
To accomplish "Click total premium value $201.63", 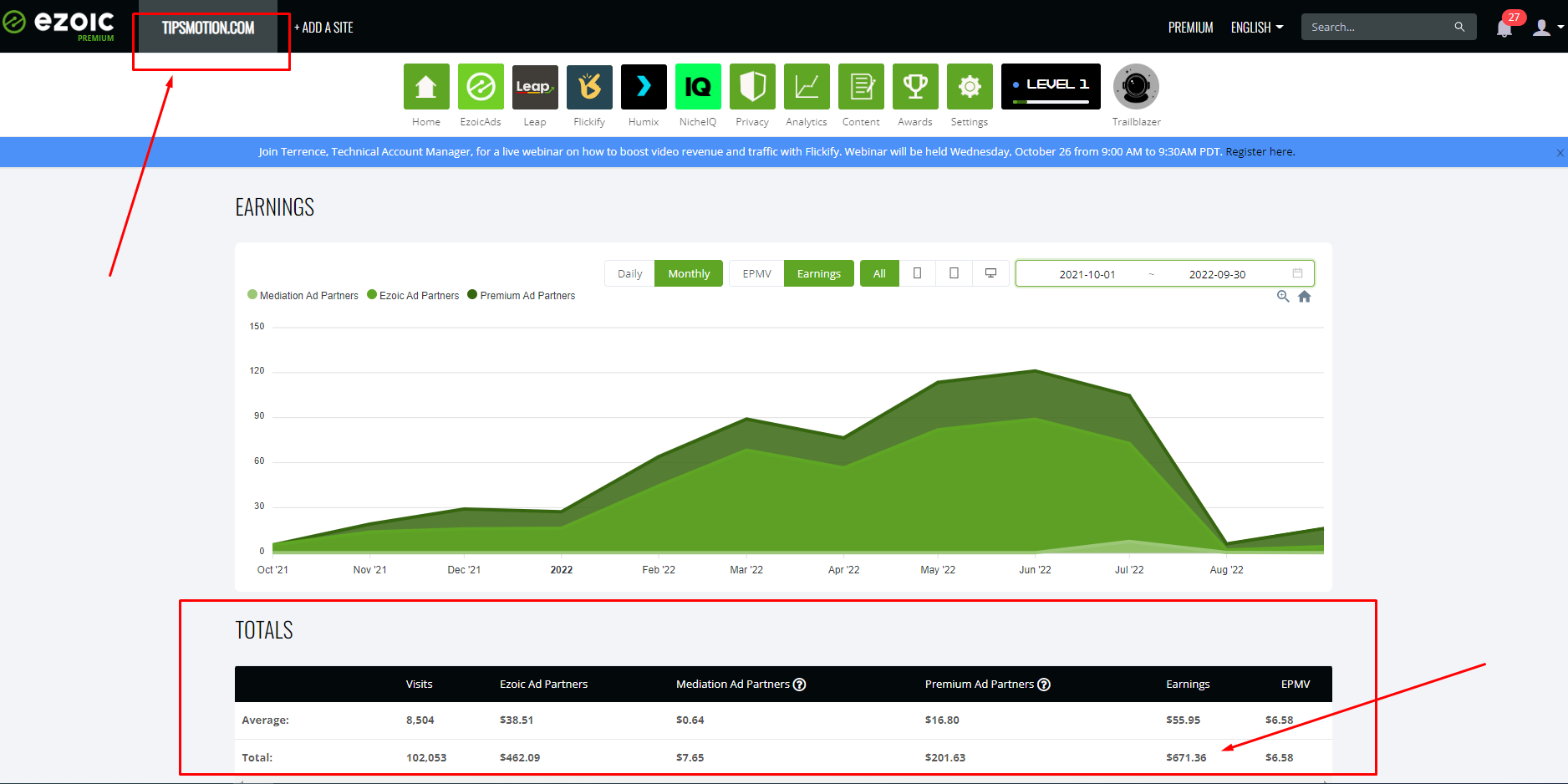I will coord(944,757).
